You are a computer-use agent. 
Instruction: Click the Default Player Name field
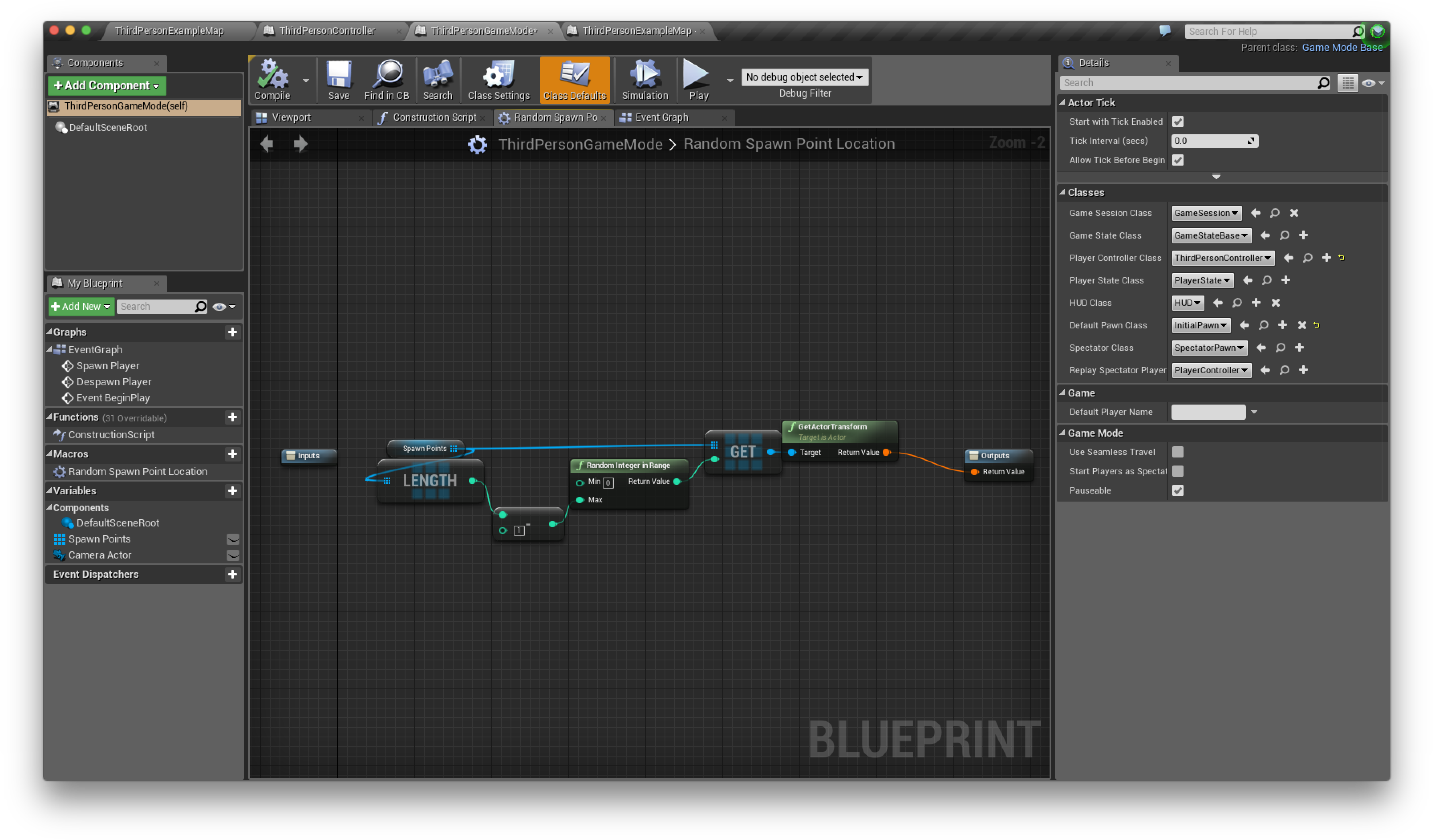pyautogui.click(x=1208, y=412)
